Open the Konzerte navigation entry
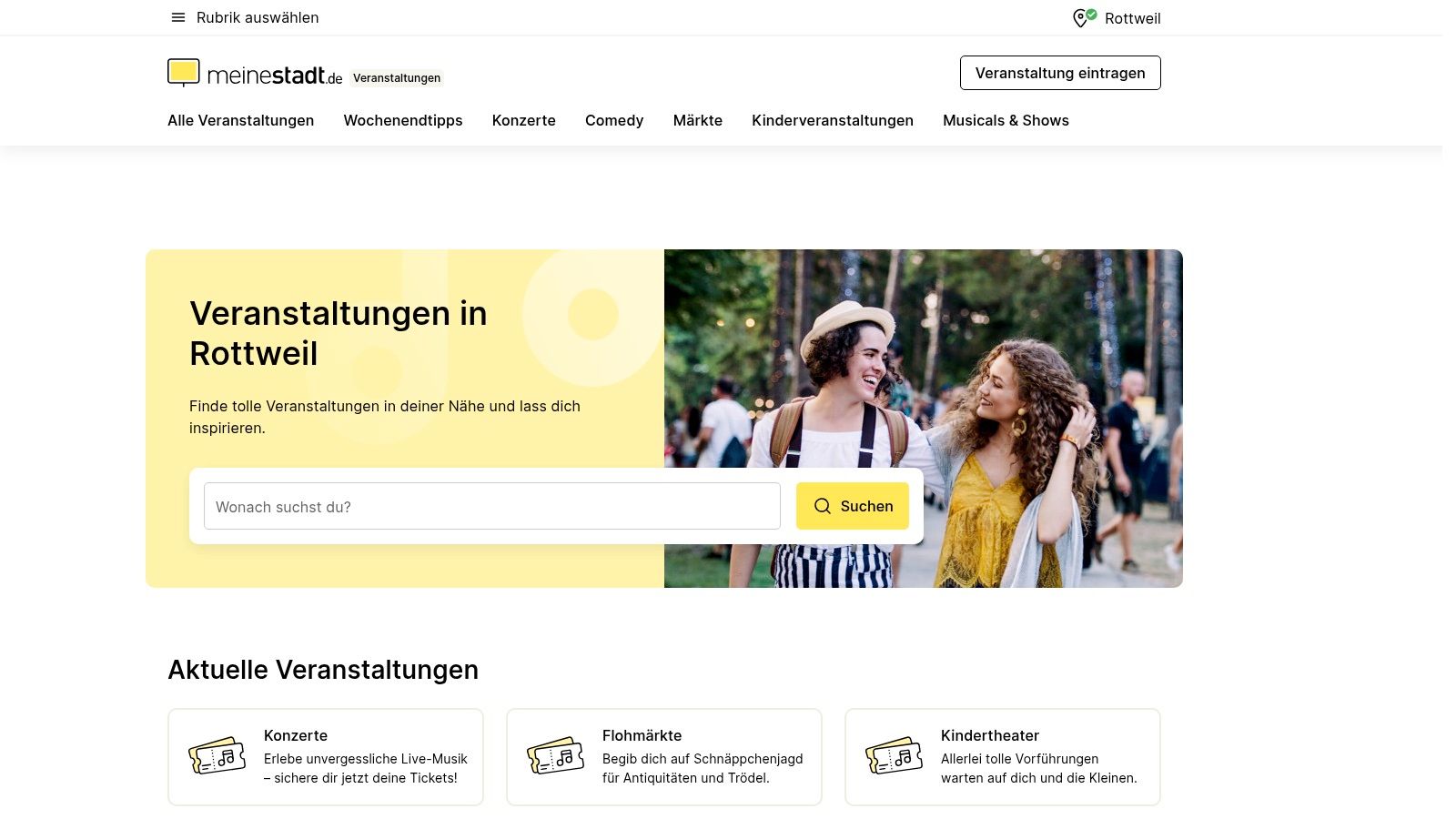The width and height of the screenshot is (1456, 819). 523,120
